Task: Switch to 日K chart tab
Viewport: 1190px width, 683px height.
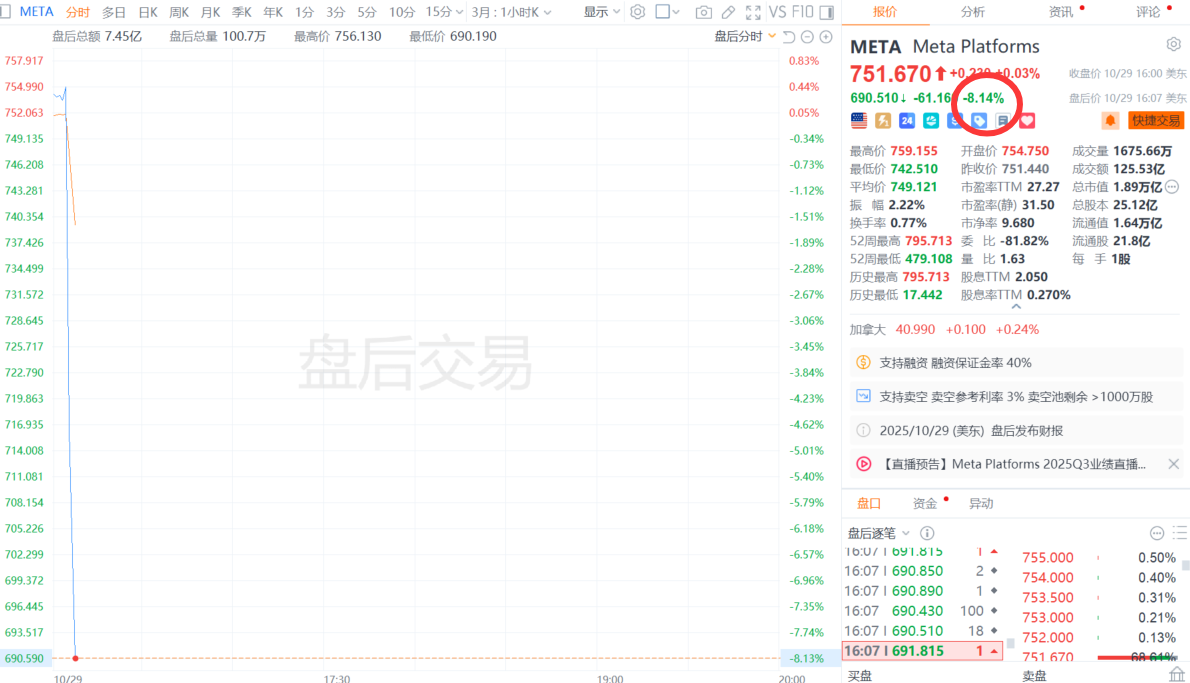Action: click(x=148, y=12)
